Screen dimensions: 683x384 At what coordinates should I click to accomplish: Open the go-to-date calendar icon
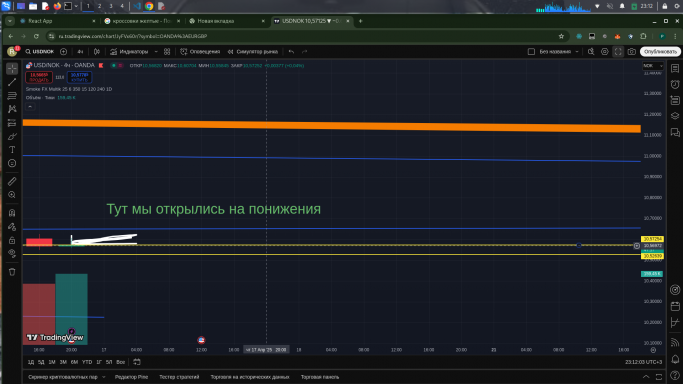137,362
